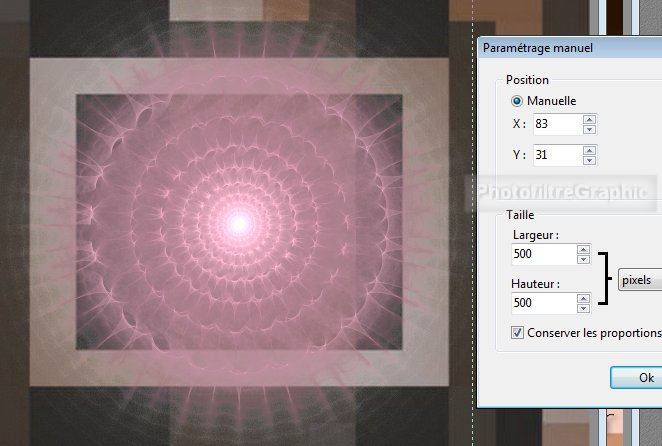Screen dimensions: 662x446
Task: Toggle Conserver les proportions checkbox
Action: [517, 333]
